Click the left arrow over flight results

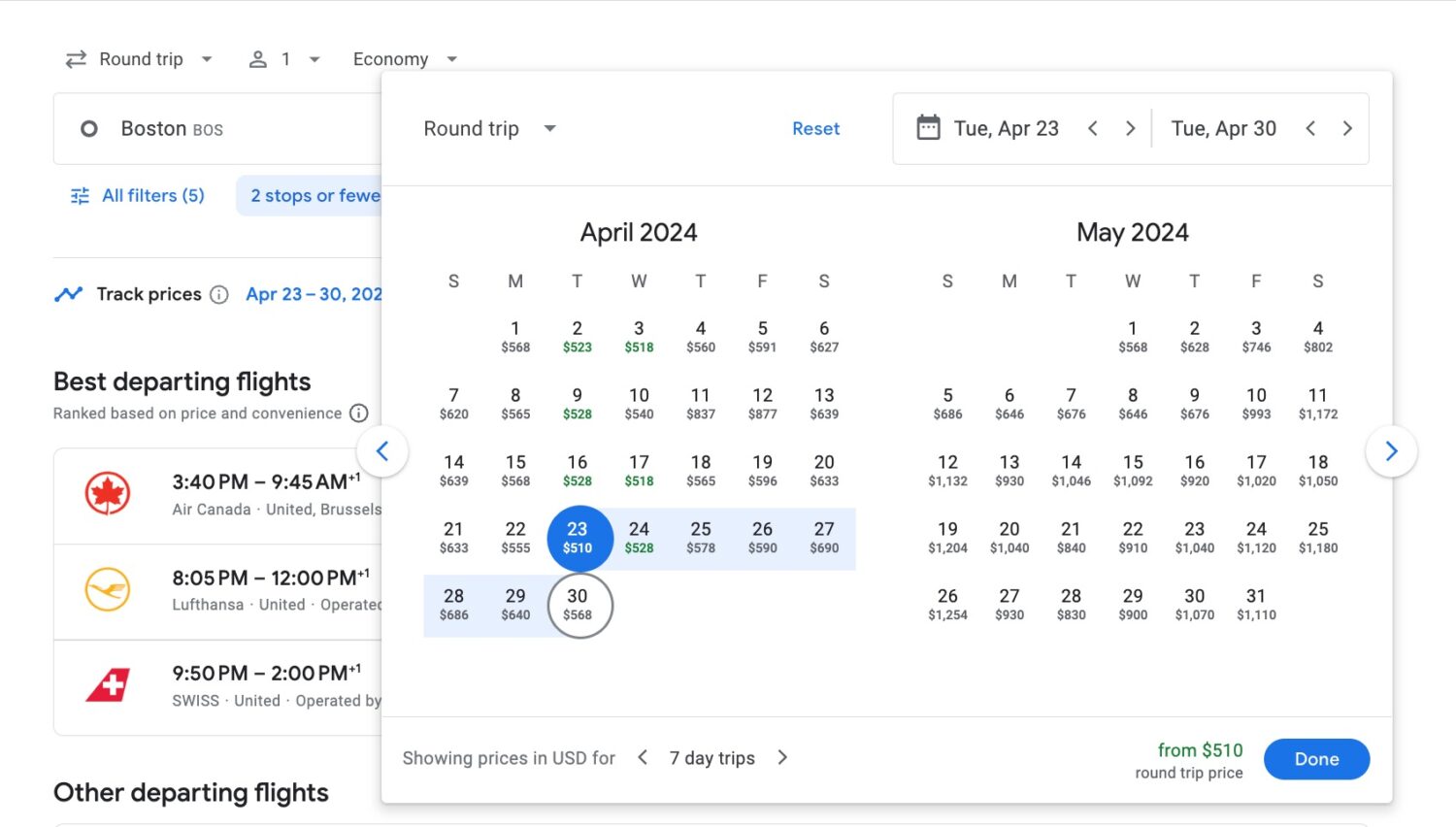382,450
